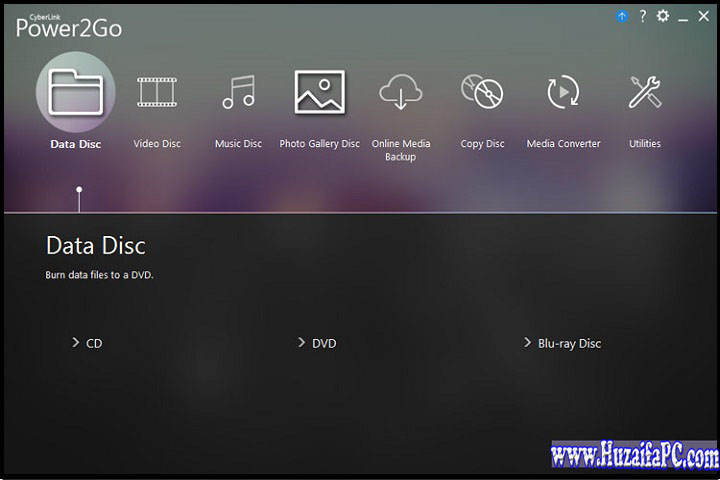Open the Video Disc film strip icon
Image resolution: width=720 pixels, height=480 pixels.
(157, 92)
